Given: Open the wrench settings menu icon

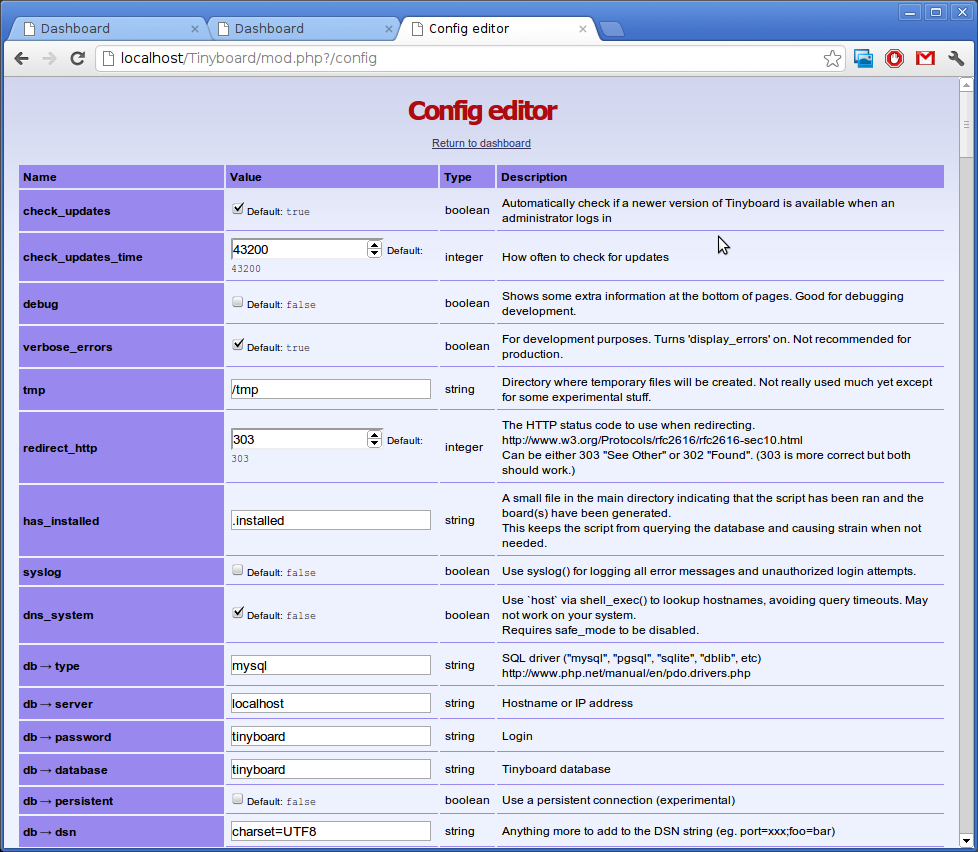Looking at the screenshot, I should 955,59.
